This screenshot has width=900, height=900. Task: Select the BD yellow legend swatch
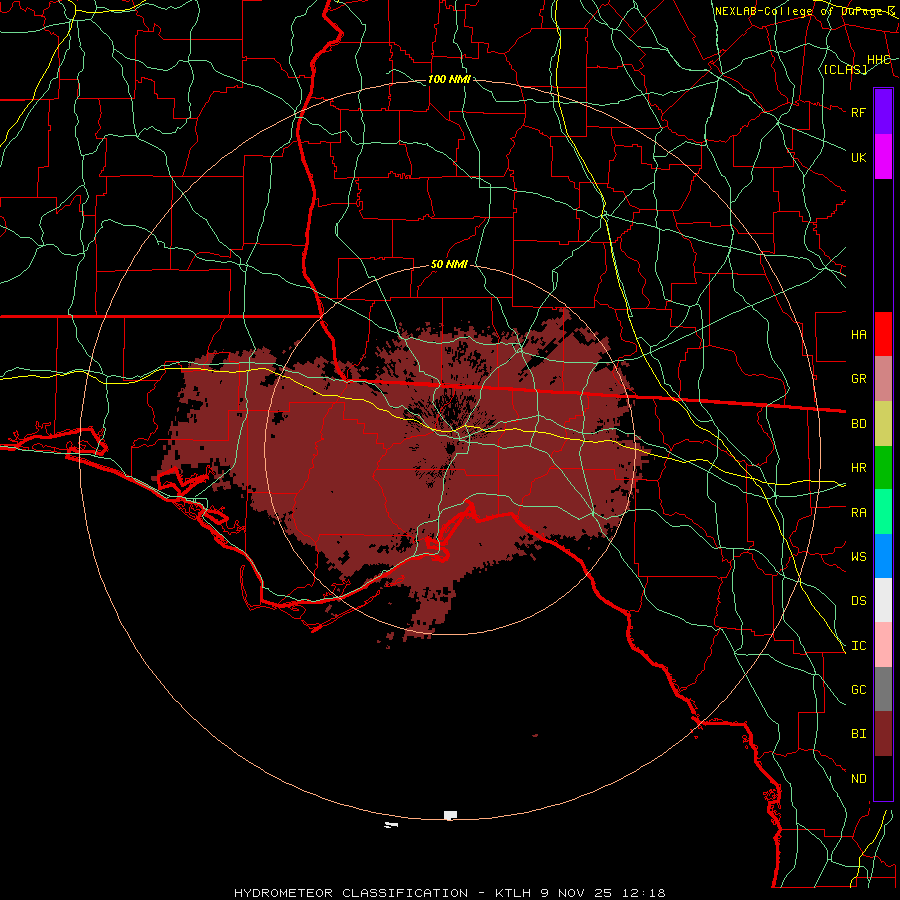pyautogui.click(x=883, y=424)
